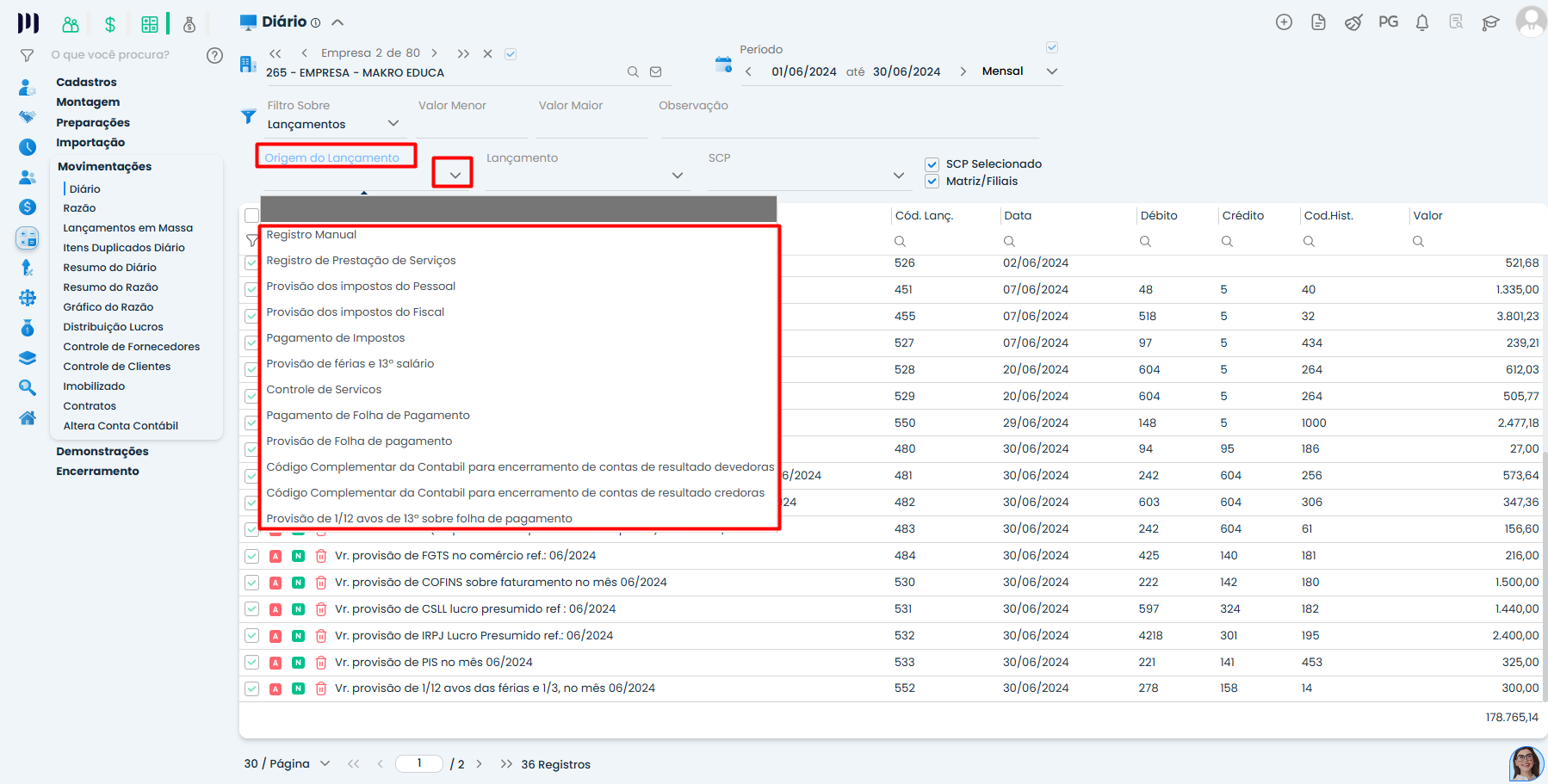
Task: Delete the FGTS provision entry via trash icon
Action: 321,556
